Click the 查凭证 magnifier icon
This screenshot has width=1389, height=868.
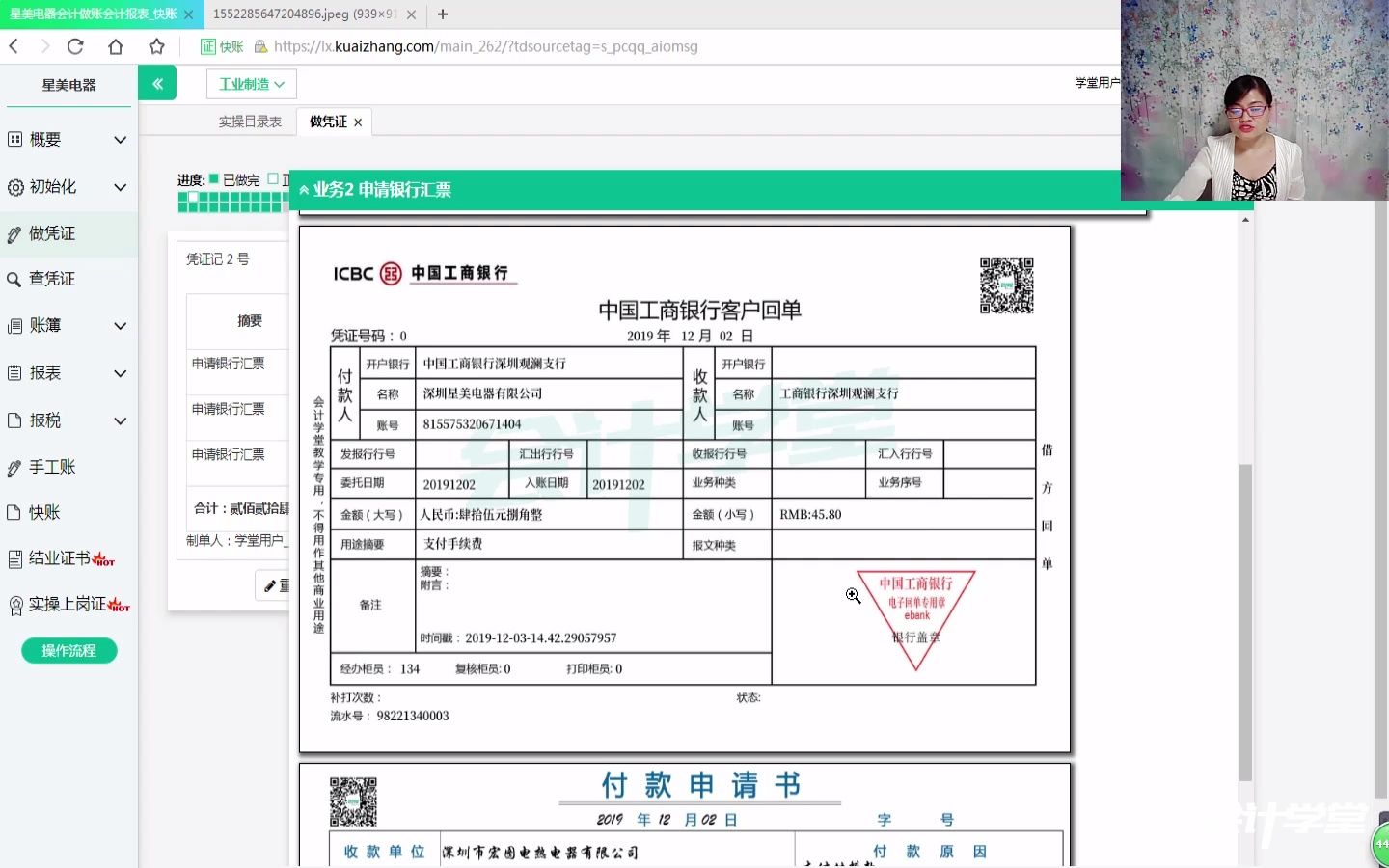(x=14, y=280)
